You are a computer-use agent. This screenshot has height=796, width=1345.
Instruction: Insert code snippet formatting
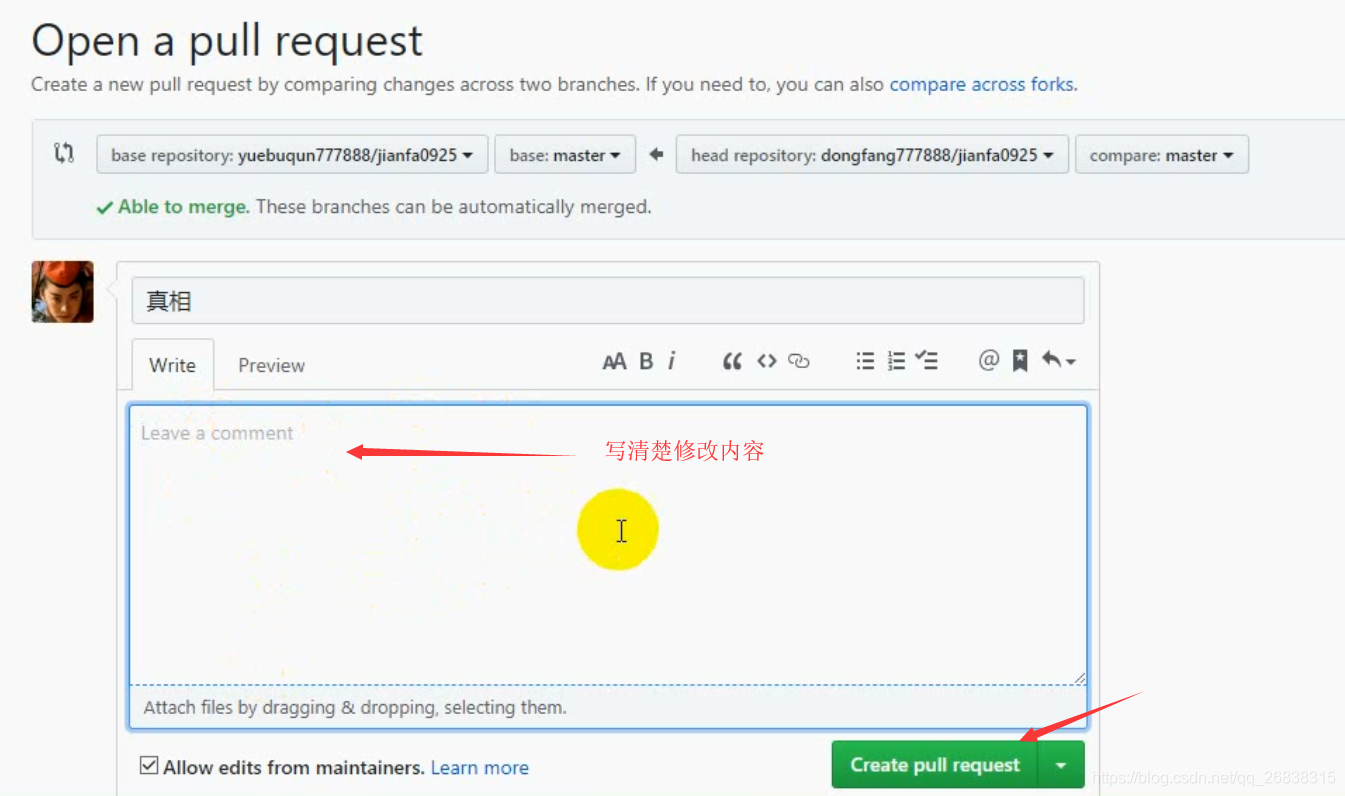[766, 361]
